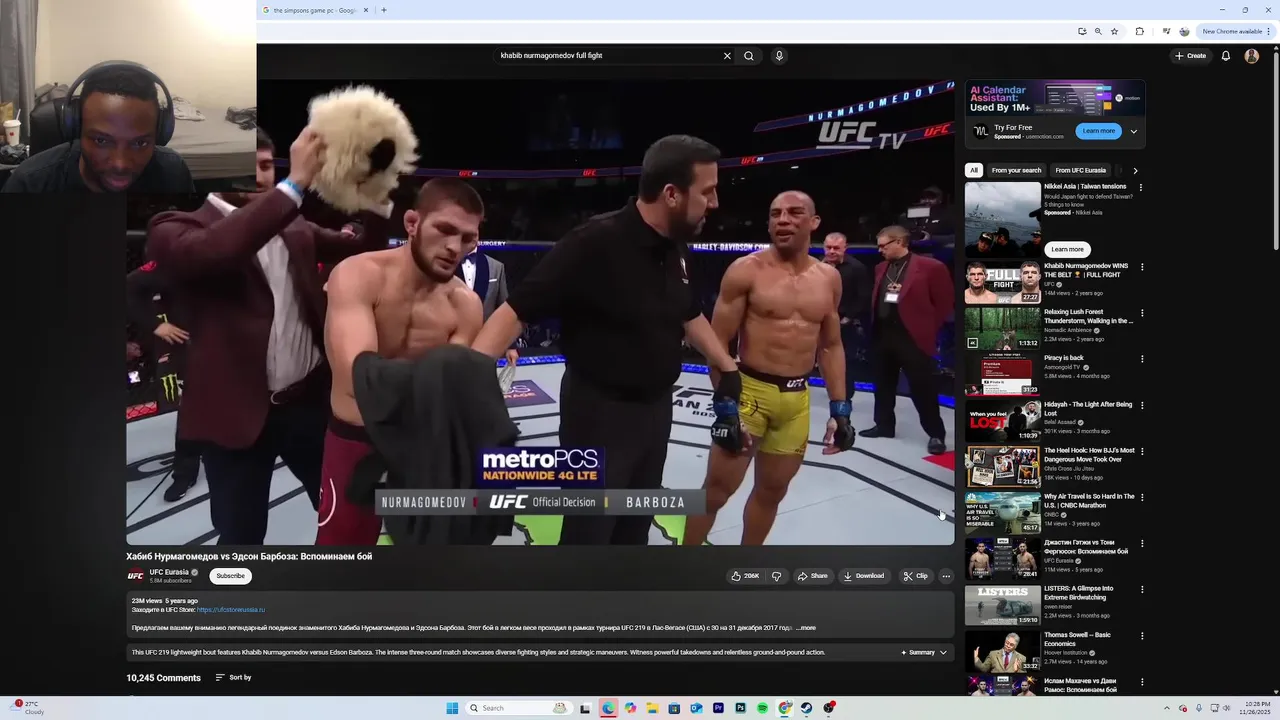This screenshot has width=1280, height=720.
Task: Share the video
Action: click(x=812, y=576)
